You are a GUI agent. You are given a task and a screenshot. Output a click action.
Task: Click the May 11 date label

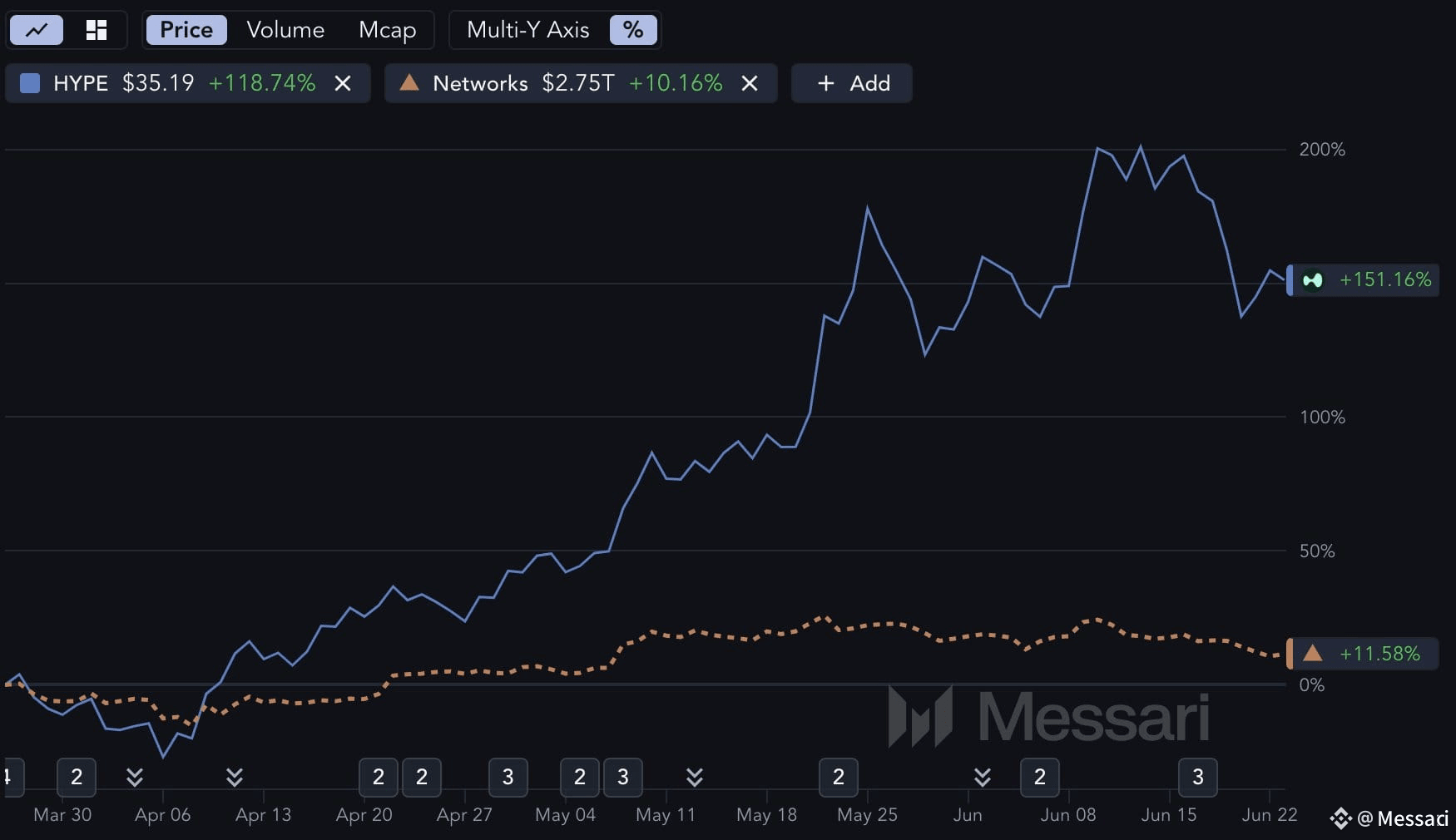click(666, 815)
